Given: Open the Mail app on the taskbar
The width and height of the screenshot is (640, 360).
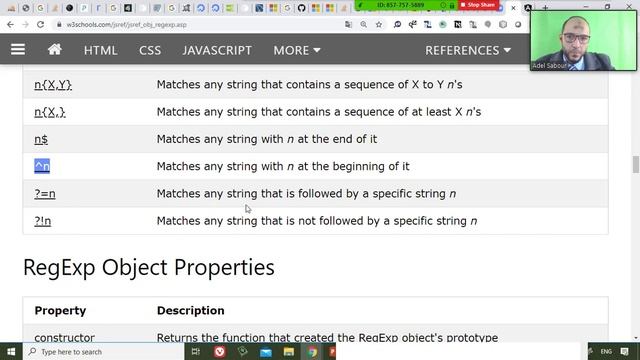Looking at the screenshot, I should click(266, 352).
